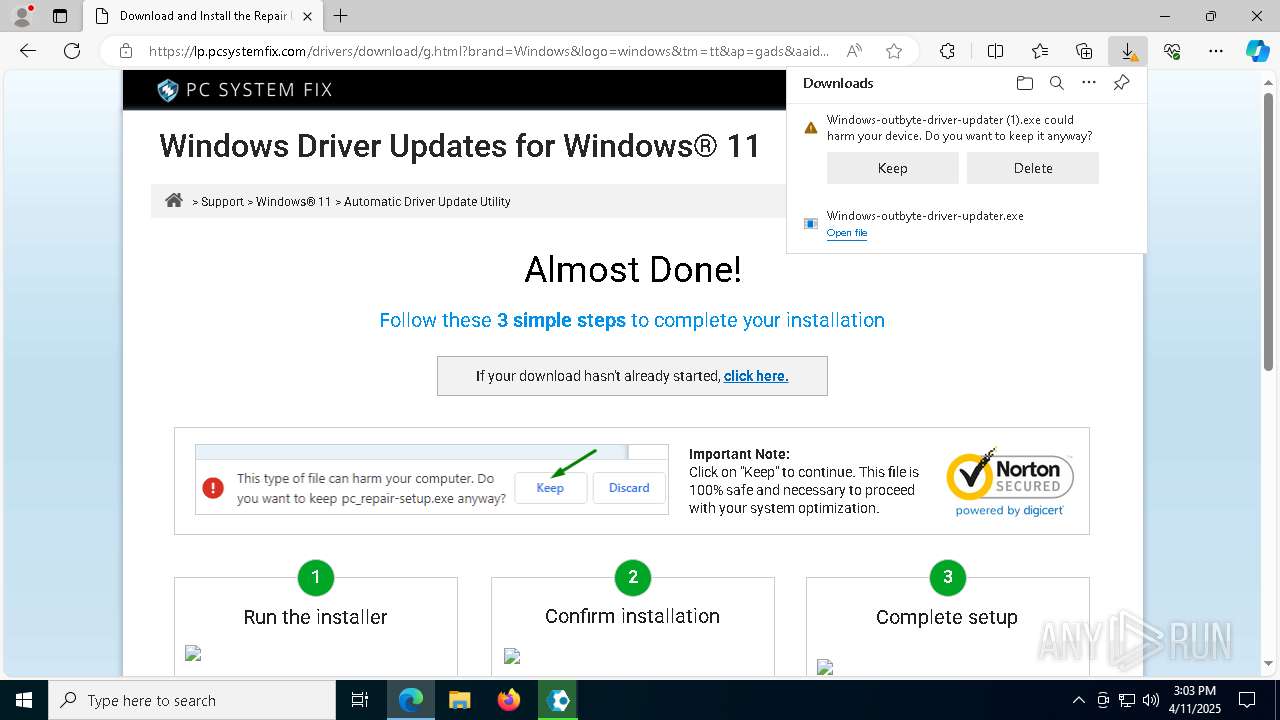Open Task View on taskbar

pyautogui.click(x=360, y=700)
